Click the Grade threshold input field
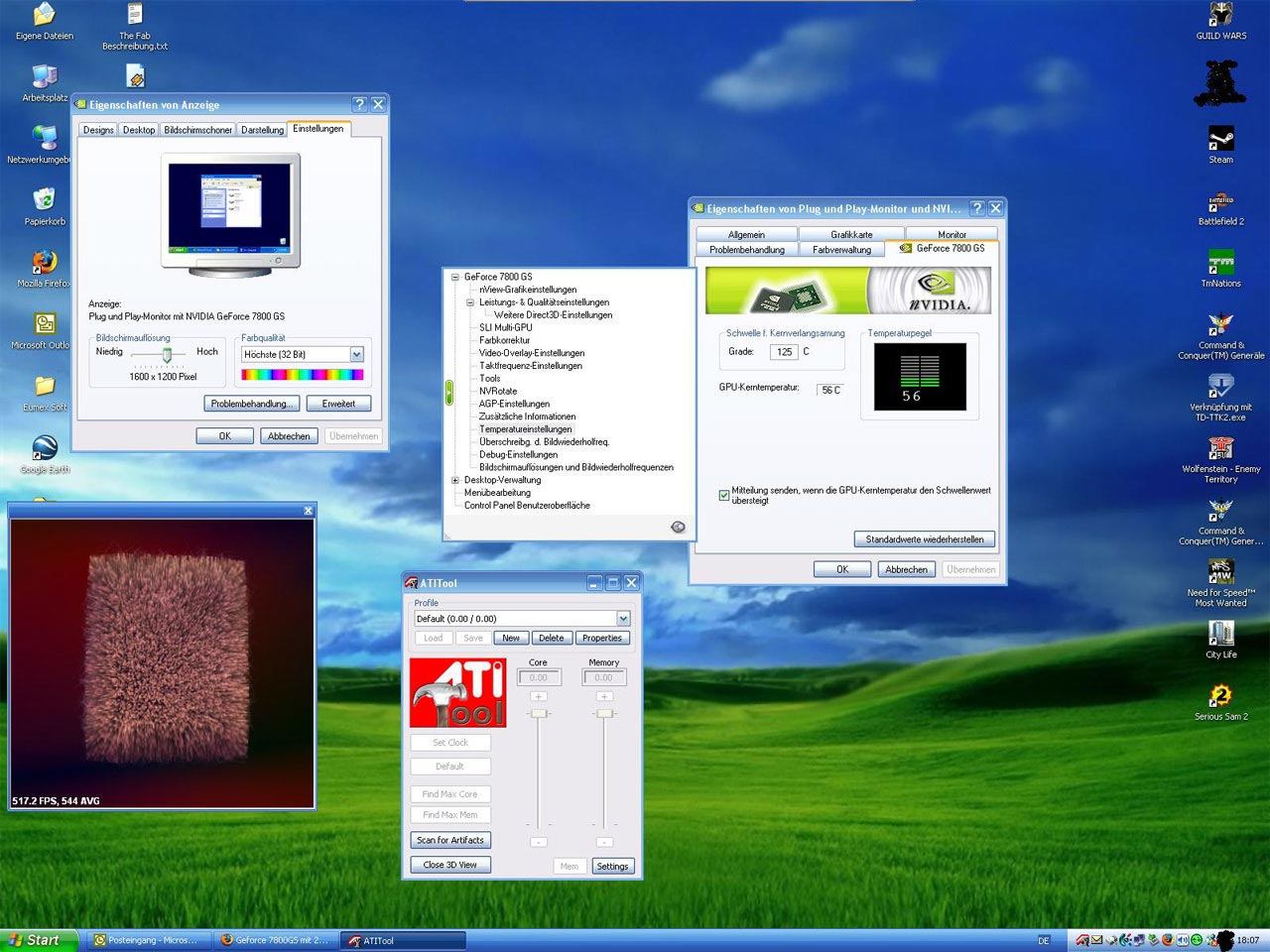The image size is (1270, 952). 784,351
